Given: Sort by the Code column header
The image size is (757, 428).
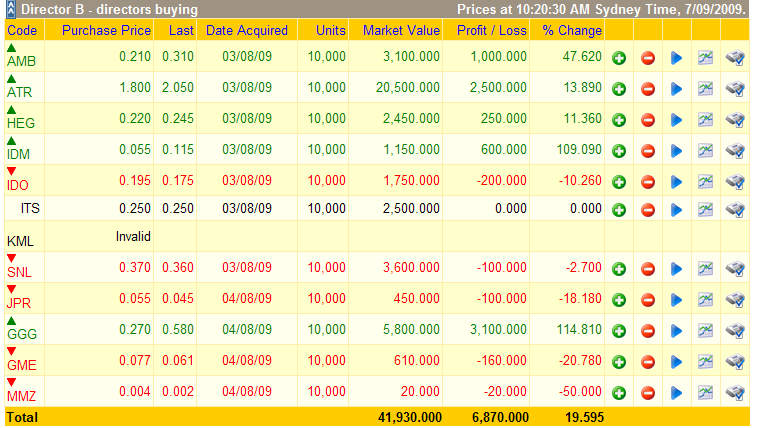Looking at the screenshot, I should coord(22,31).
